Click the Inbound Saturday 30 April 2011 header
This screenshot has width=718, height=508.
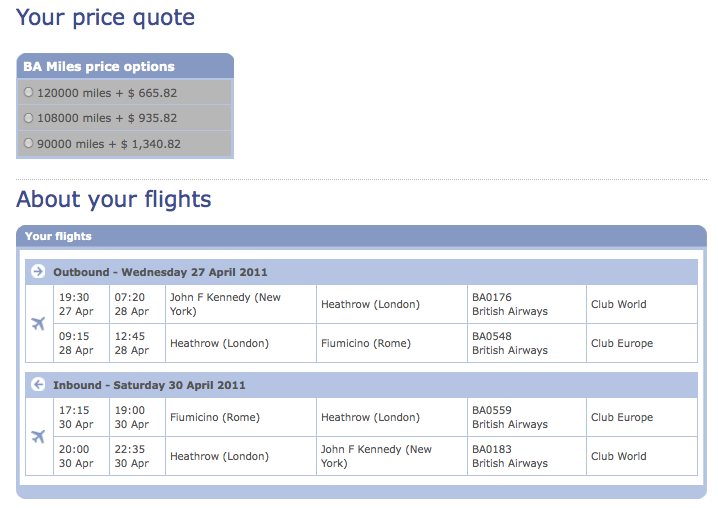tap(361, 385)
